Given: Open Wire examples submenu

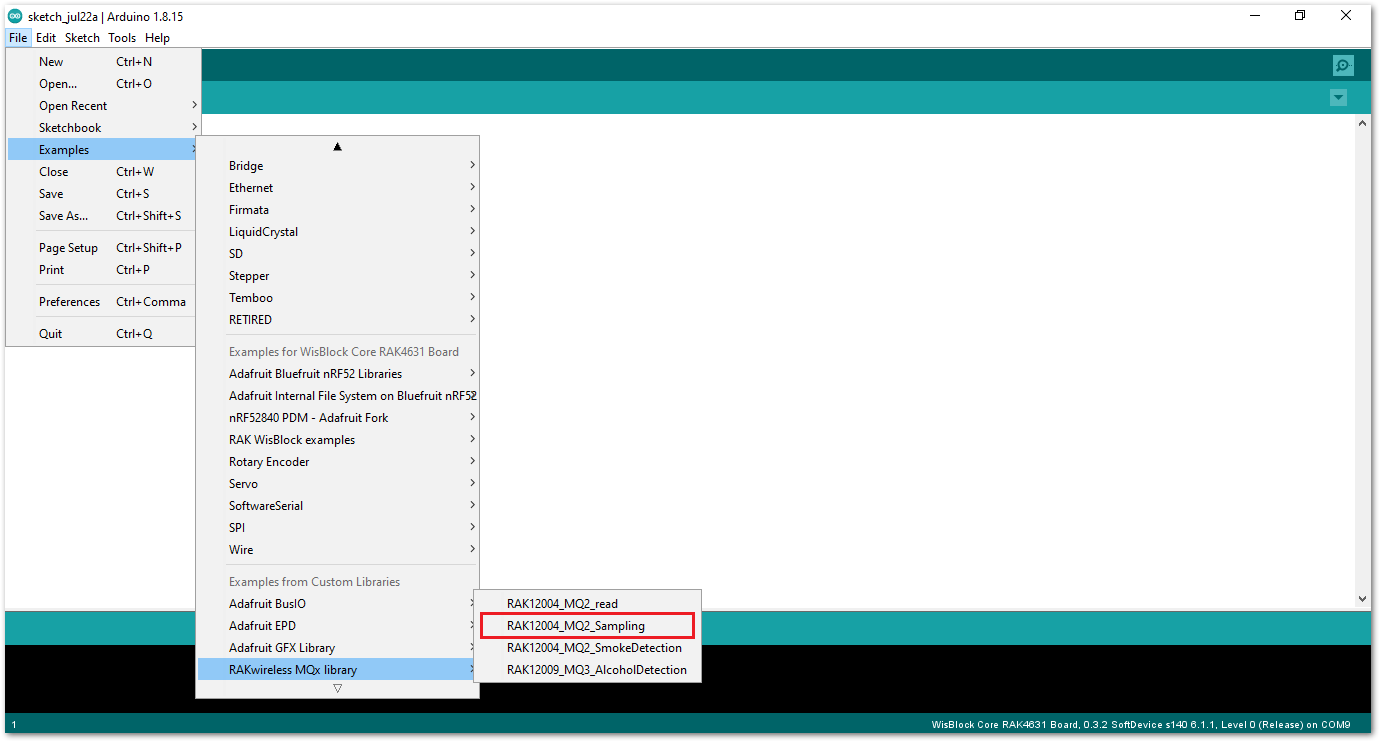Looking at the screenshot, I should (x=338, y=550).
